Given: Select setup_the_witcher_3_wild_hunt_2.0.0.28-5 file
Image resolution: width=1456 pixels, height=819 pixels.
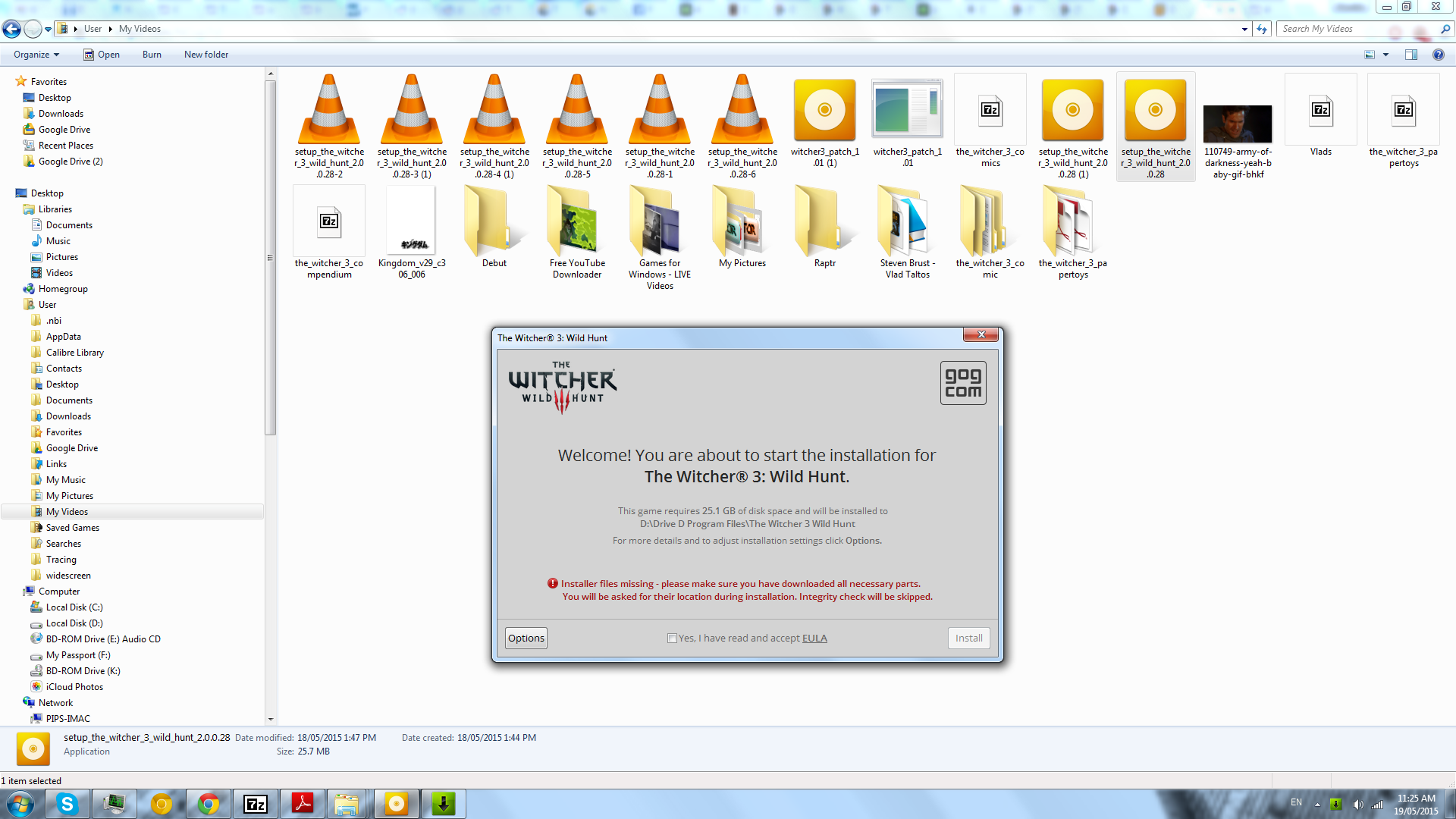Looking at the screenshot, I should [577, 126].
